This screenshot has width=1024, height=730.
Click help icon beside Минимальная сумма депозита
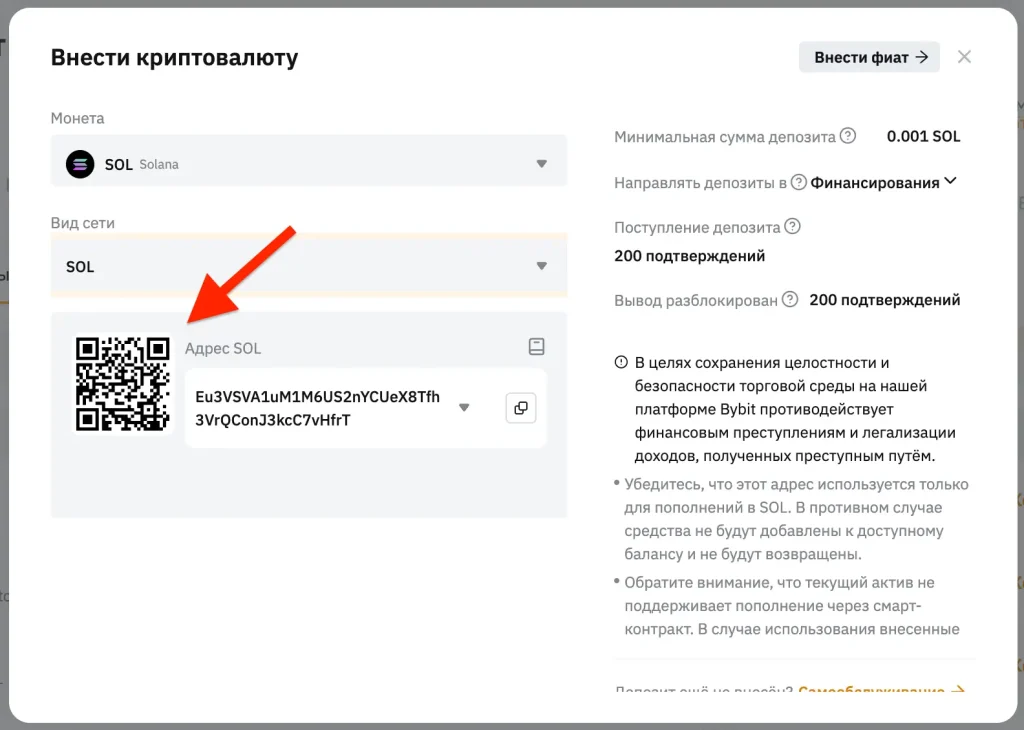pos(848,136)
